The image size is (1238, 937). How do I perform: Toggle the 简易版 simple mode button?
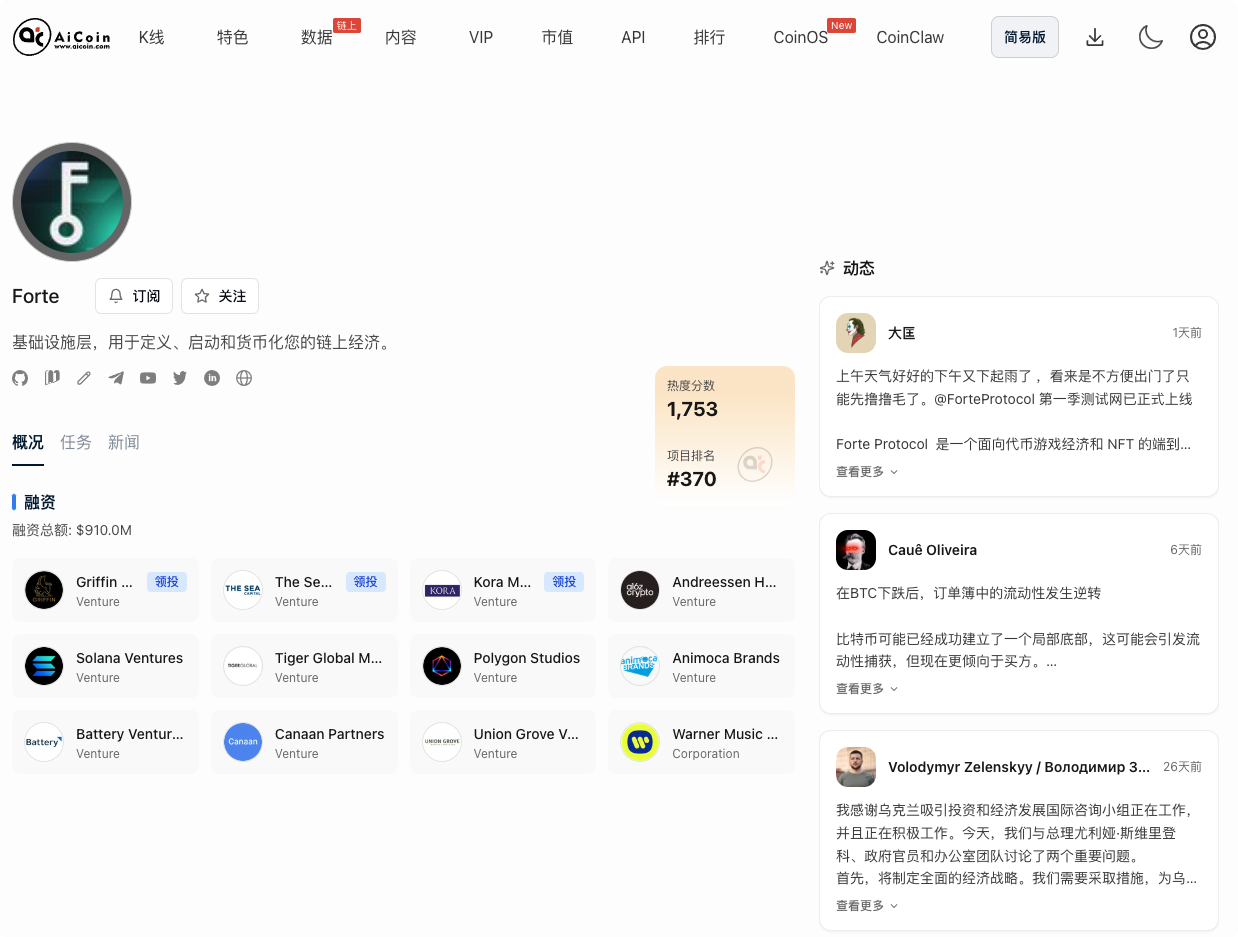pos(1025,37)
